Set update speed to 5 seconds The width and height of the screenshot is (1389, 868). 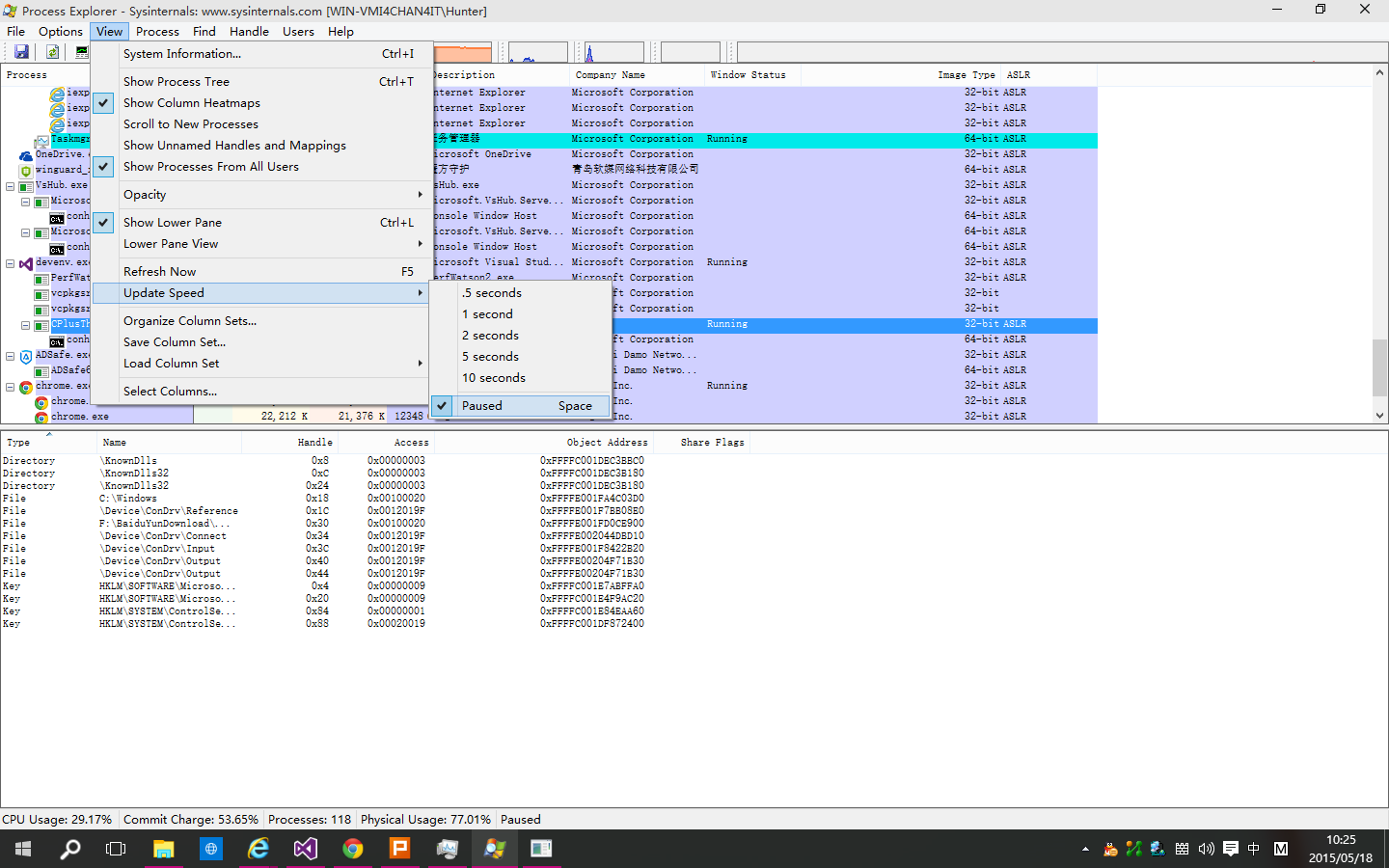coord(521,357)
